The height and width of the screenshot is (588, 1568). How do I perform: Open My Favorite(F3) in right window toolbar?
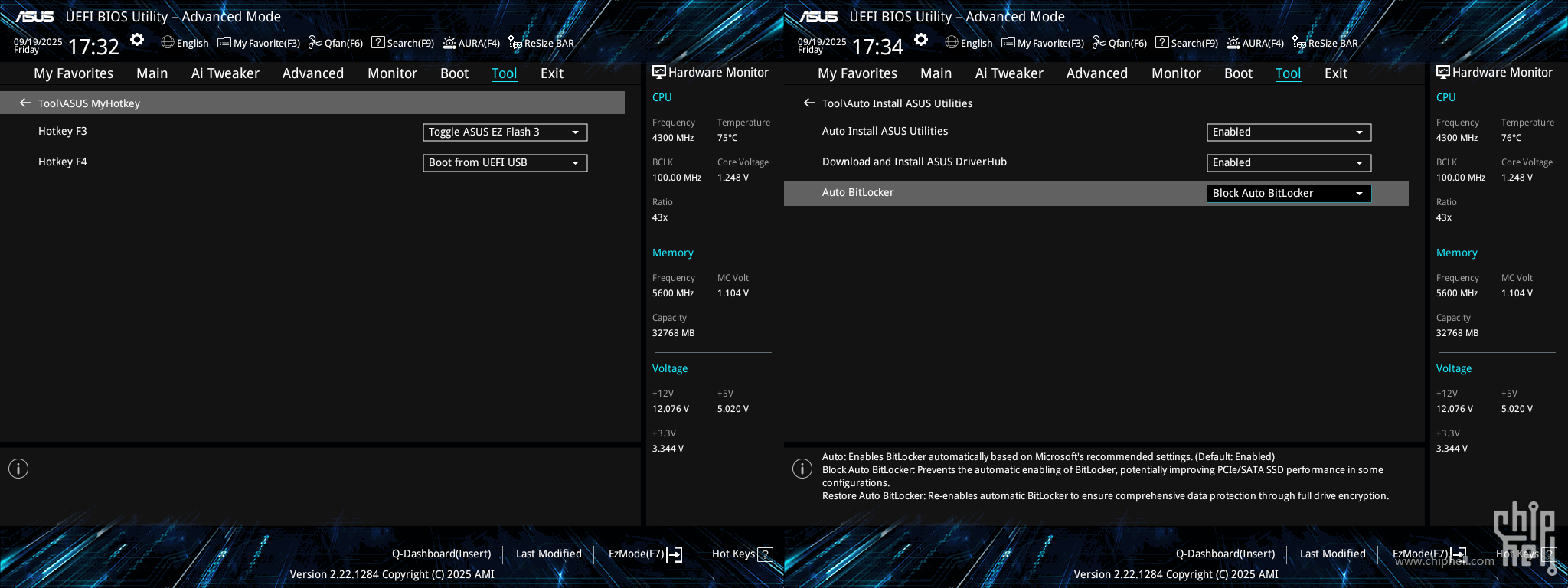click(1043, 43)
